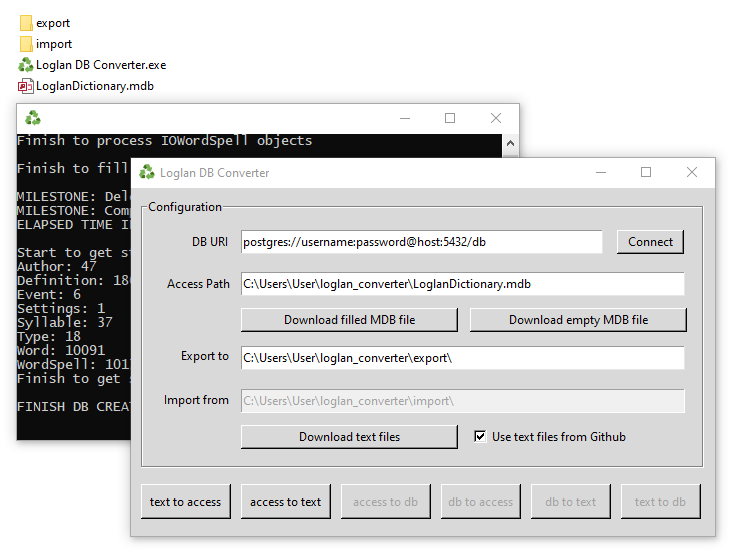Click console line 'Word: 10091'
Screen dimensions: 730x552
(x=61, y=350)
